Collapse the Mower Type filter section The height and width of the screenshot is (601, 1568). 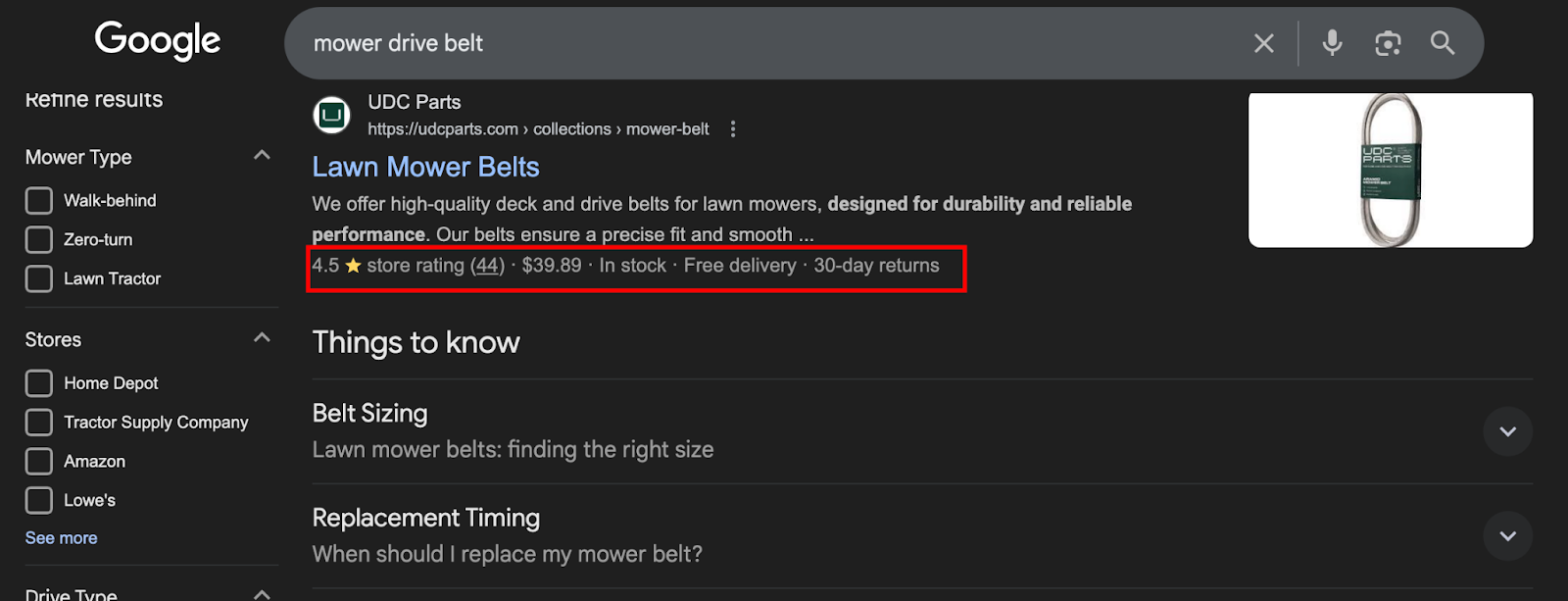[262, 155]
